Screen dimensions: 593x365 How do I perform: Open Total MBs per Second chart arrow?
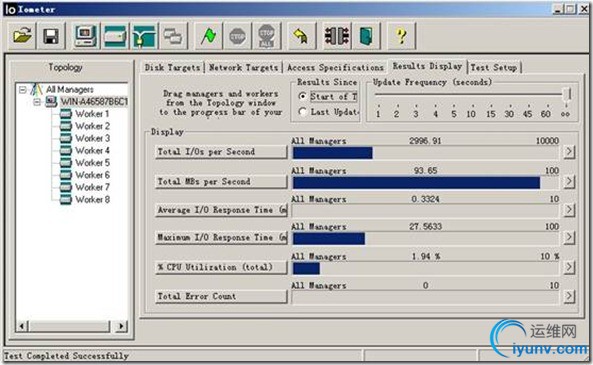569,182
